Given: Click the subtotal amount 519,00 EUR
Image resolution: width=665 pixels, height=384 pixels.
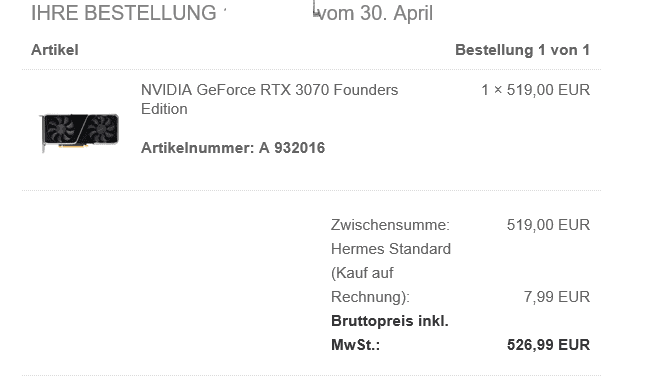Looking at the screenshot, I should 548,225.
